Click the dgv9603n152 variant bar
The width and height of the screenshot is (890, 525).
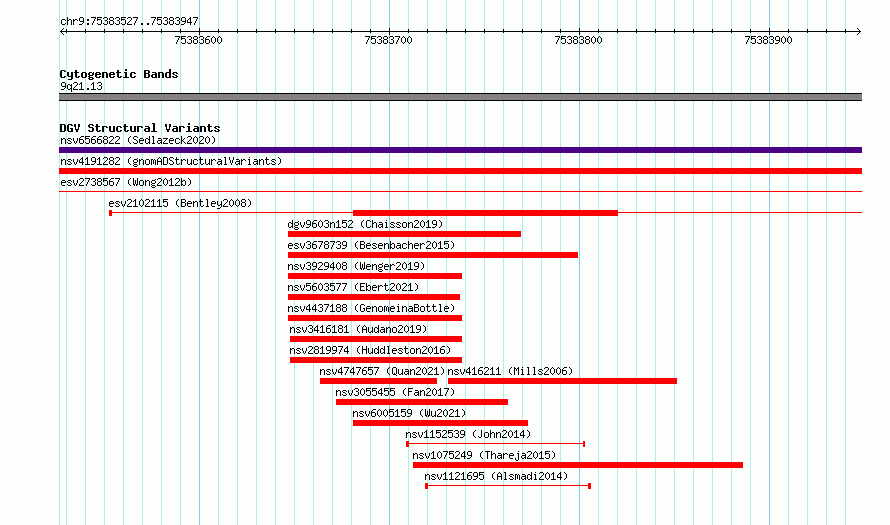click(x=404, y=234)
